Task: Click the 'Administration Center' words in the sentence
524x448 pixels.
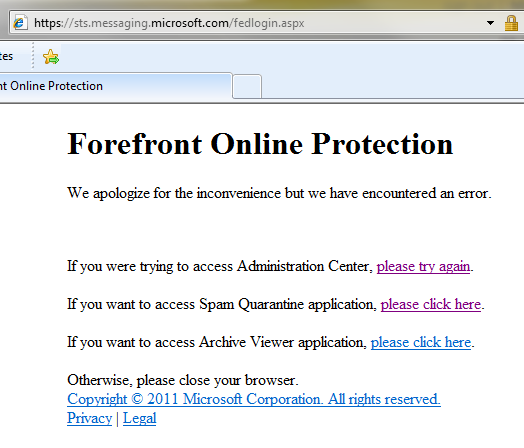Action: 303,266
